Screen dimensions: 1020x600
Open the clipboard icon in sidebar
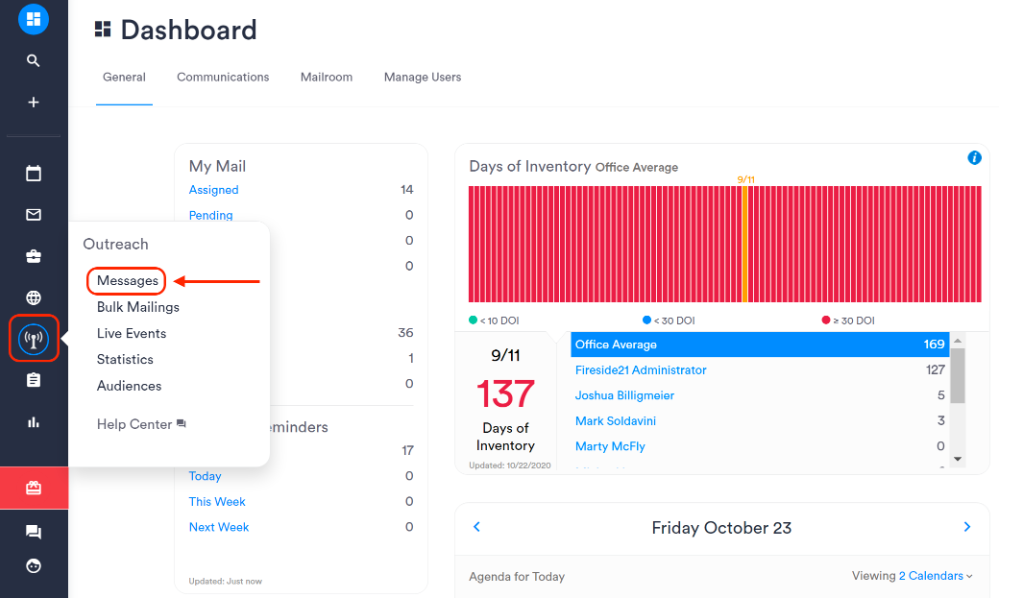pos(33,381)
